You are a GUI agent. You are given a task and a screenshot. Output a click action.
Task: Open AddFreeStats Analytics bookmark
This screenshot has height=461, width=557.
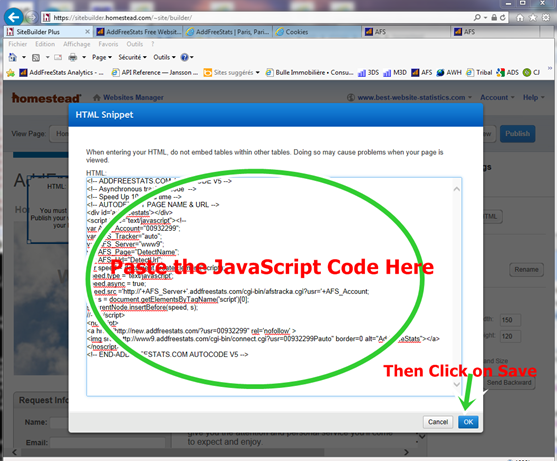[x=61, y=73]
